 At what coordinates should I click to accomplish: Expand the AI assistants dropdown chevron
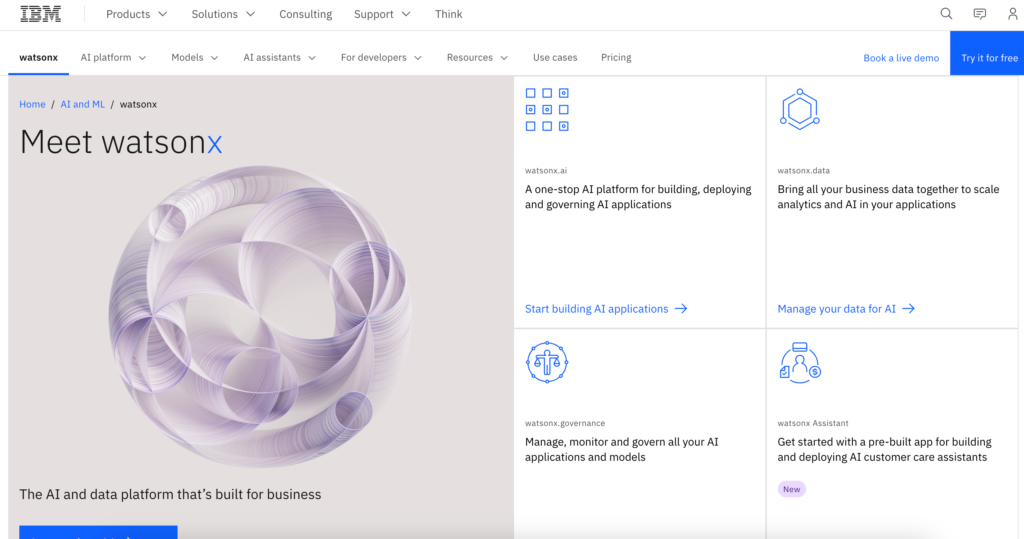tap(312, 57)
